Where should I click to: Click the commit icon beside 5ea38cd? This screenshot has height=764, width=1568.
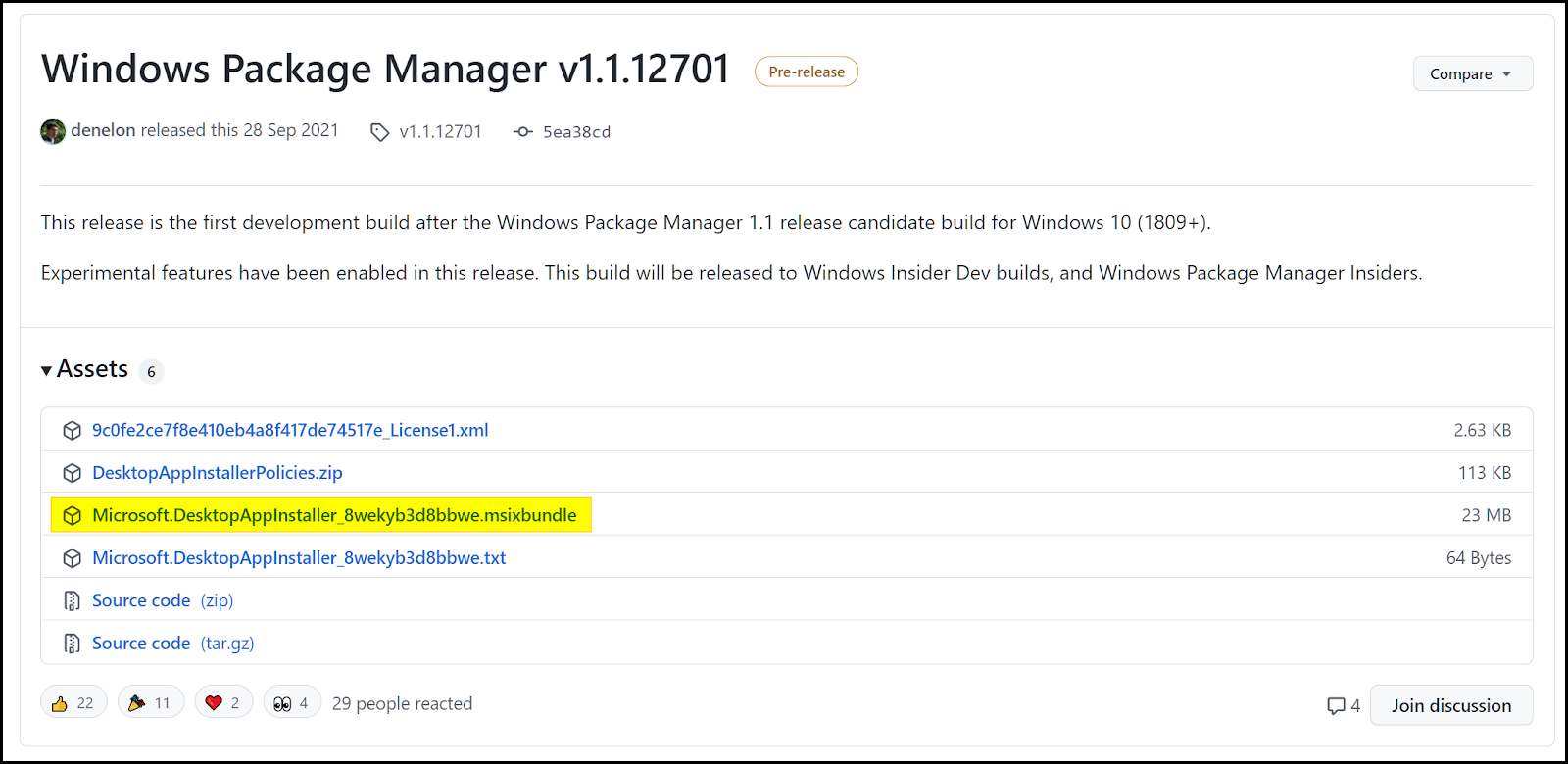[523, 132]
